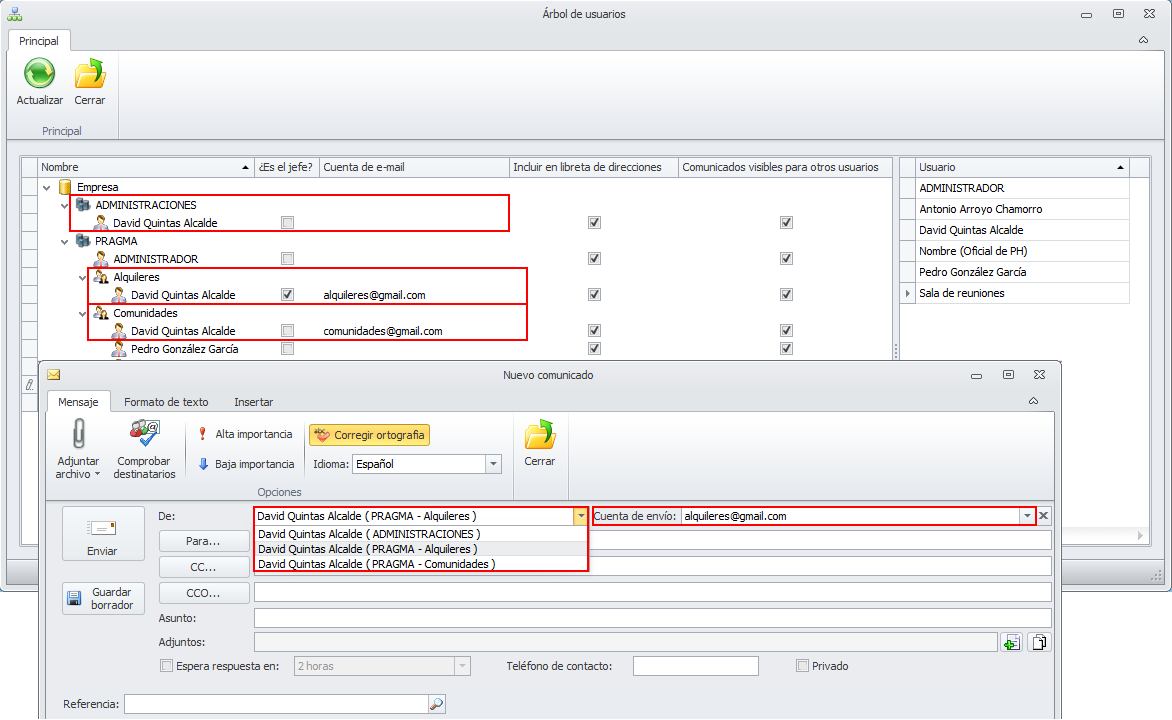The width and height of the screenshot is (1172, 720).
Task: Click the Comunidades group icon
Action: pyautogui.click(x=101, y=313)
